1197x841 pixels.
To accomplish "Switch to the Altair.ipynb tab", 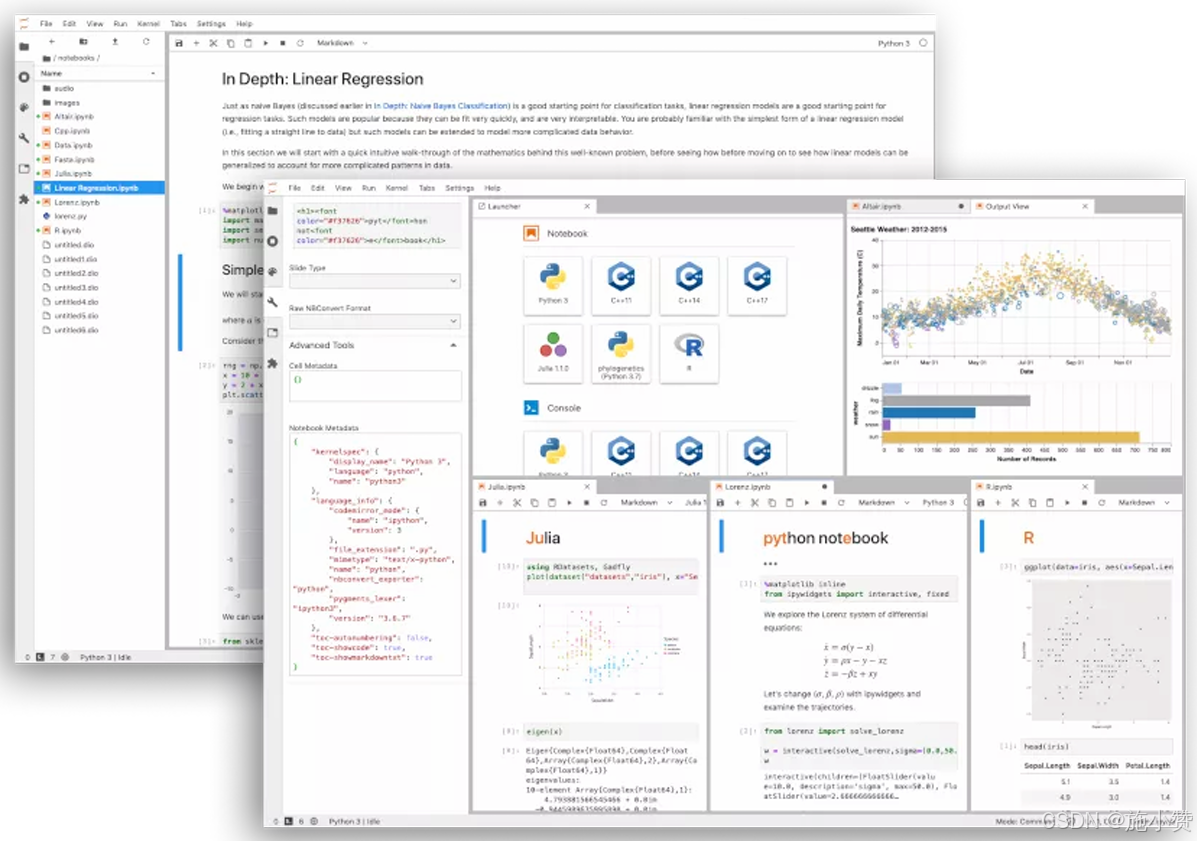I will [x=908, y=207].
